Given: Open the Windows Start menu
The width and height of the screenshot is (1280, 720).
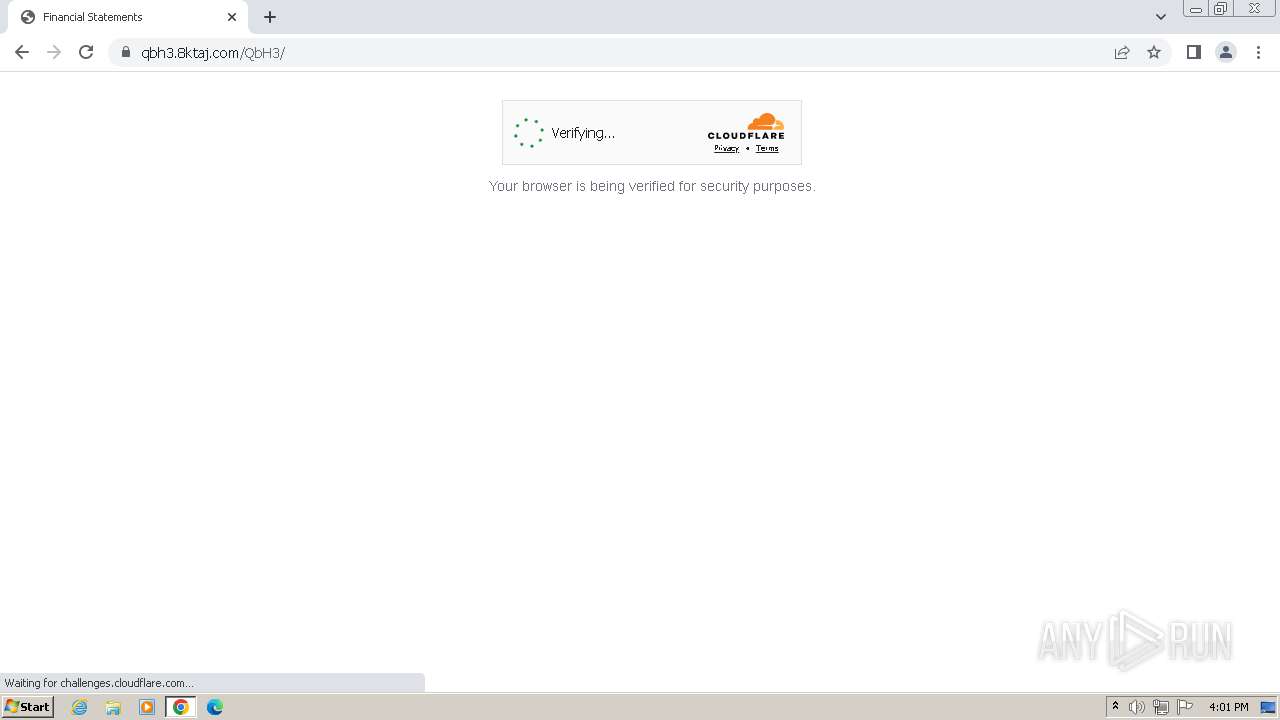Looking at the screenshot, I should click(x=28, y=707).
